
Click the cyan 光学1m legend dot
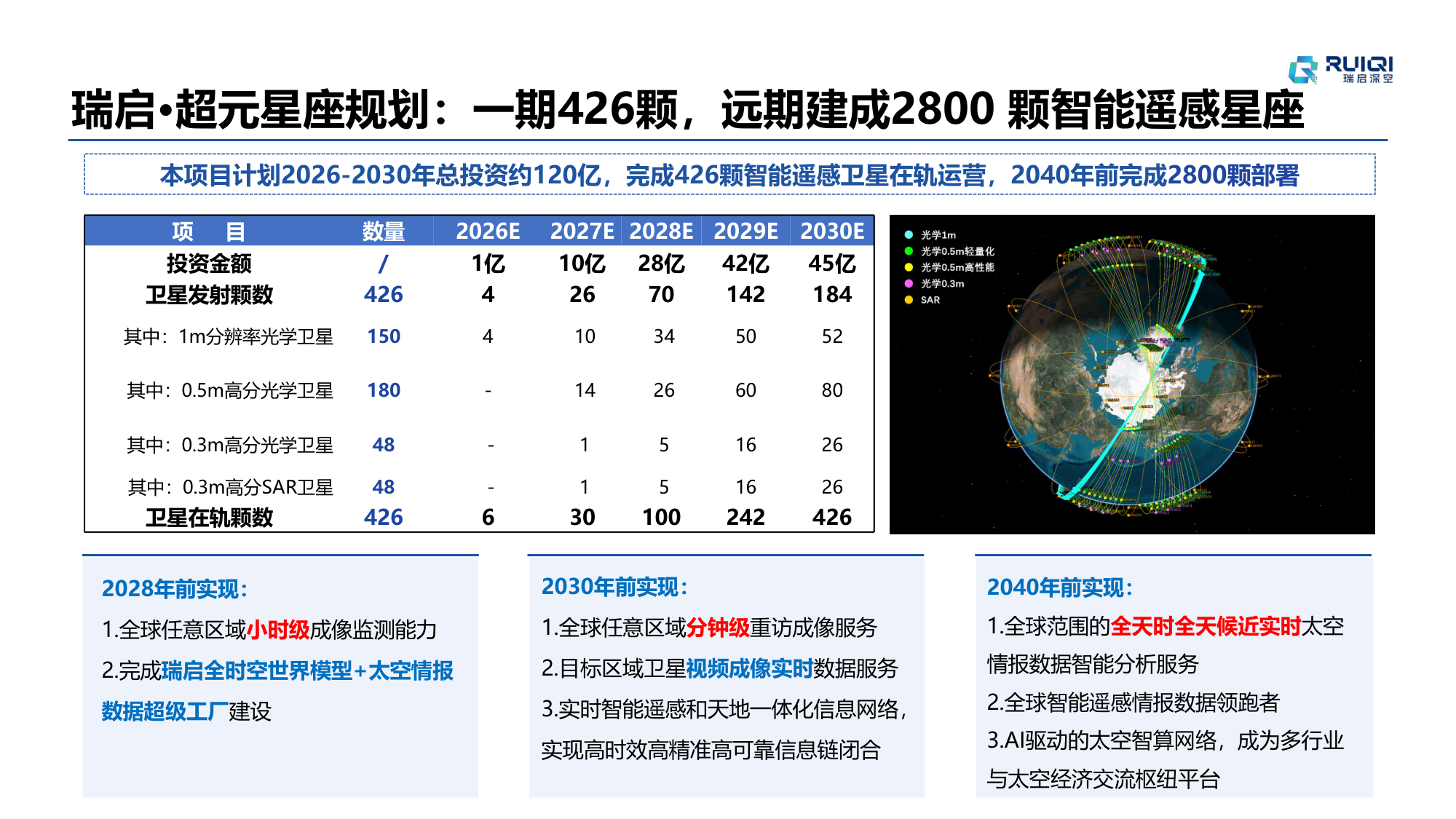click(909, 235)
